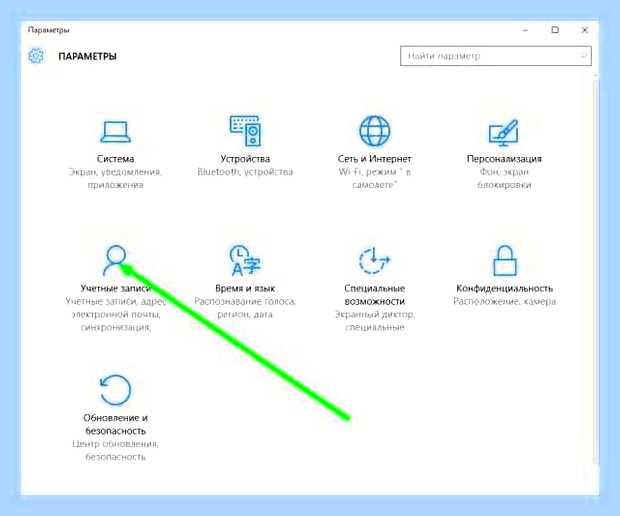Click the 'Распознавание голоса, регион, дата' description
The height and width of the screenshot is (516, 620).
[x=245, y=308]
